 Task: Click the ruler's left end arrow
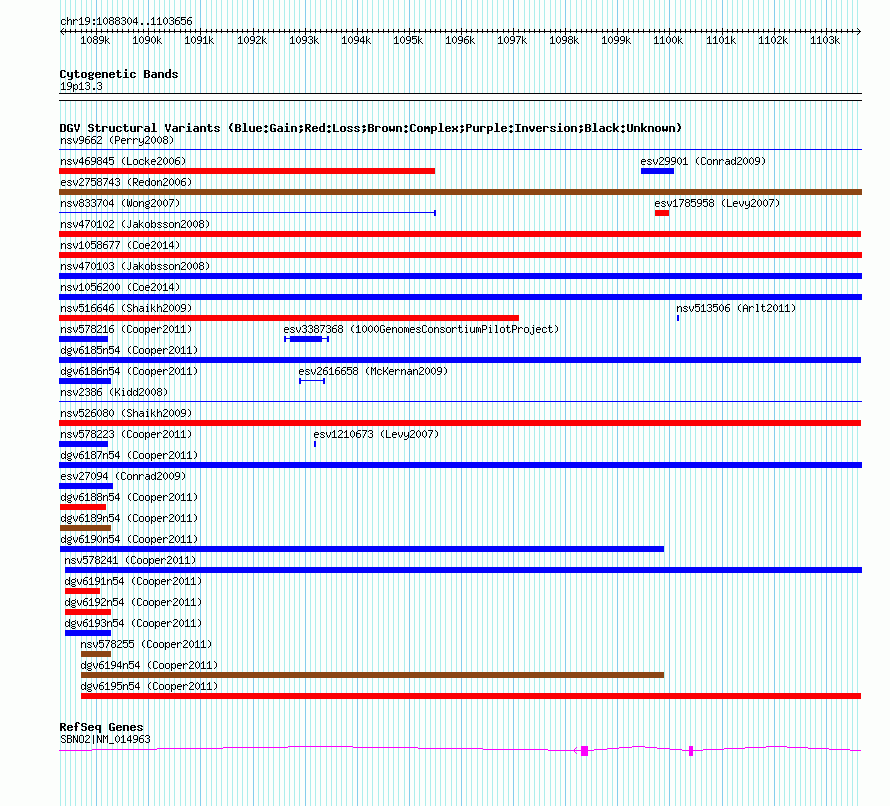62,31
